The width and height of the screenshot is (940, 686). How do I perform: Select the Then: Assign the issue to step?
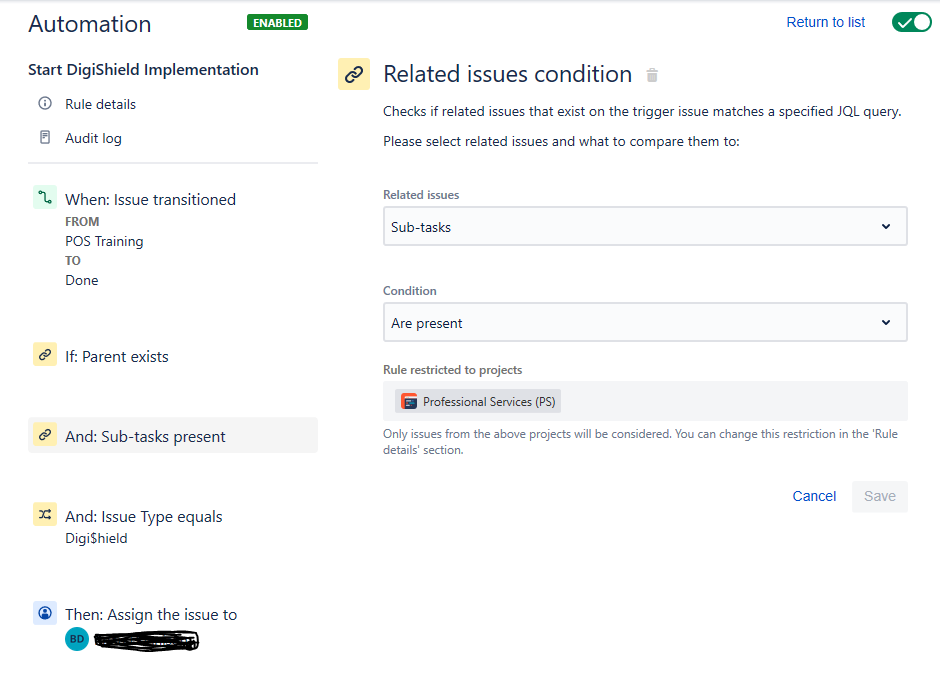[x=150, y=615]
